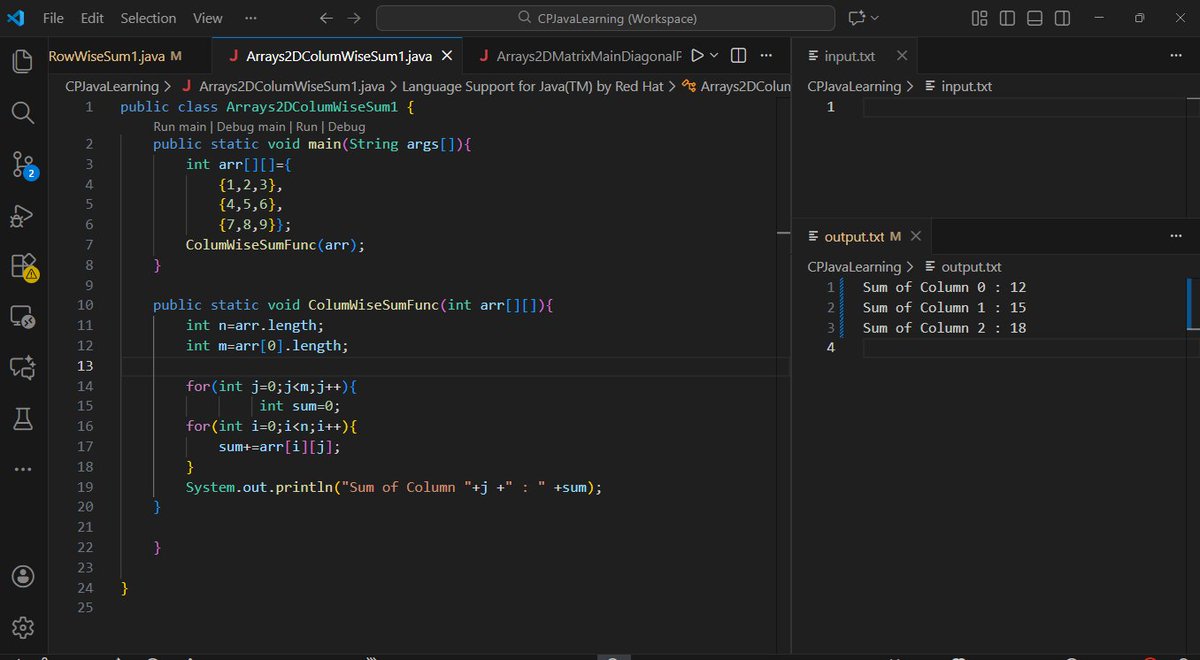
Task: Toggle the secondary side bar
Action: pyautogui.click(x=1062, y=18)
